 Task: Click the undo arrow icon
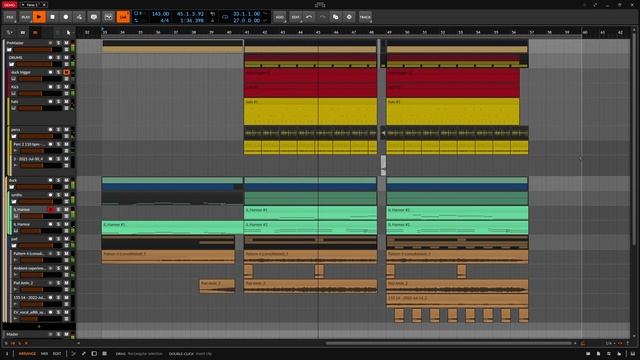[x=309, y=17]
